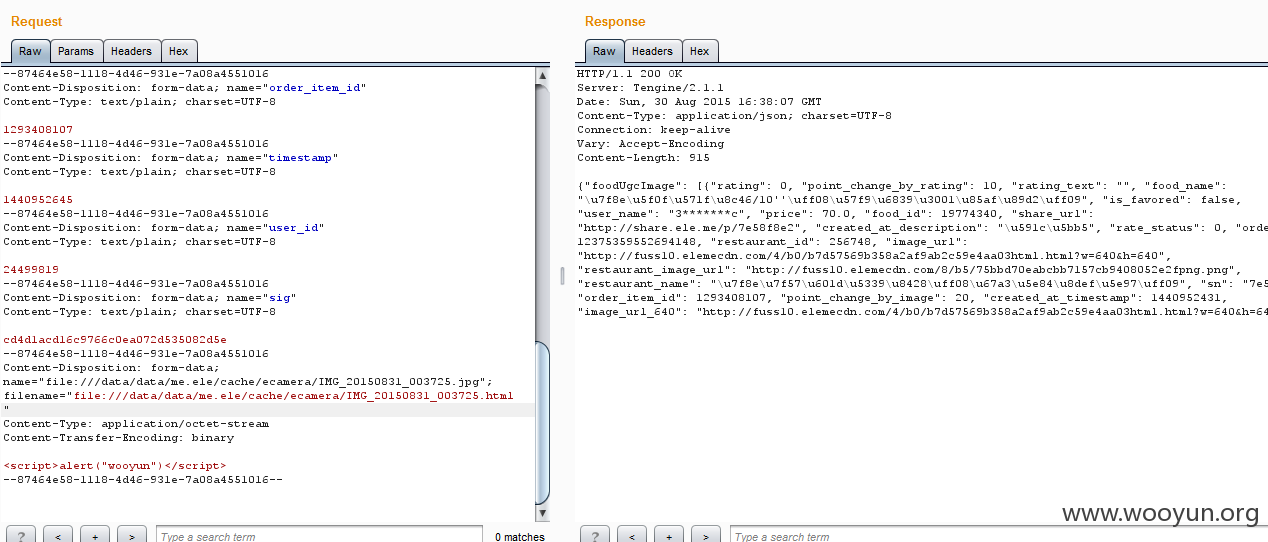Click the Request scrollbar up arrow
The width and height of the screenshot is (1268, 542).
(542, 75)
